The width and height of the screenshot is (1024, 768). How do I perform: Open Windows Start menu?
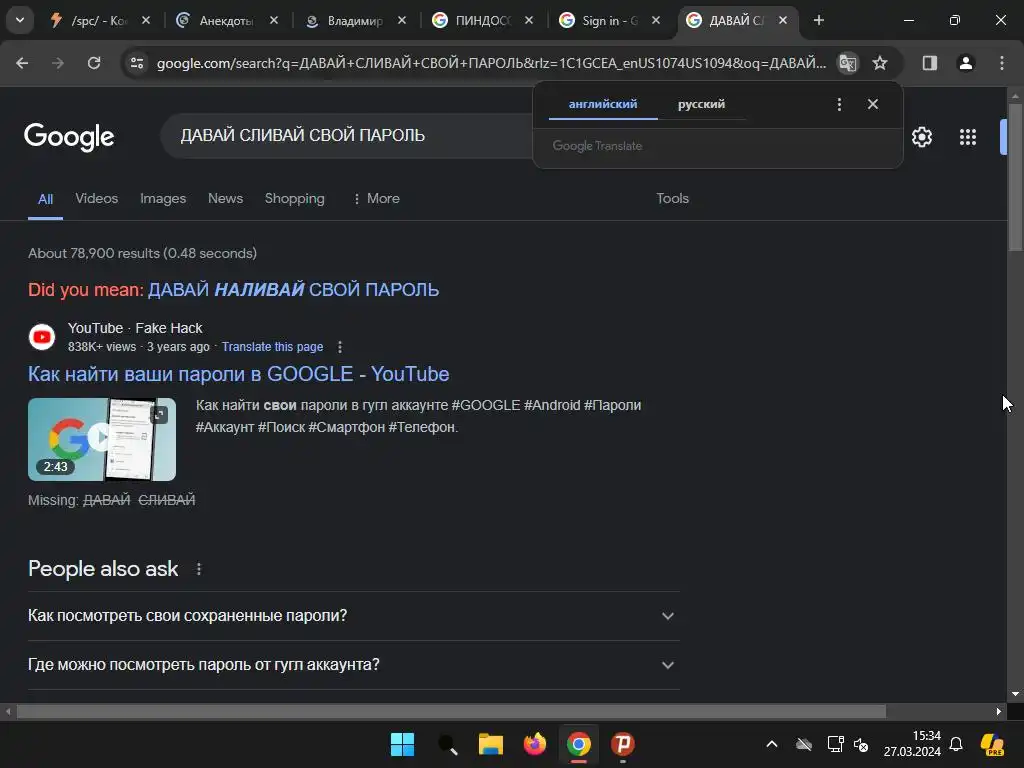[402, 744]
